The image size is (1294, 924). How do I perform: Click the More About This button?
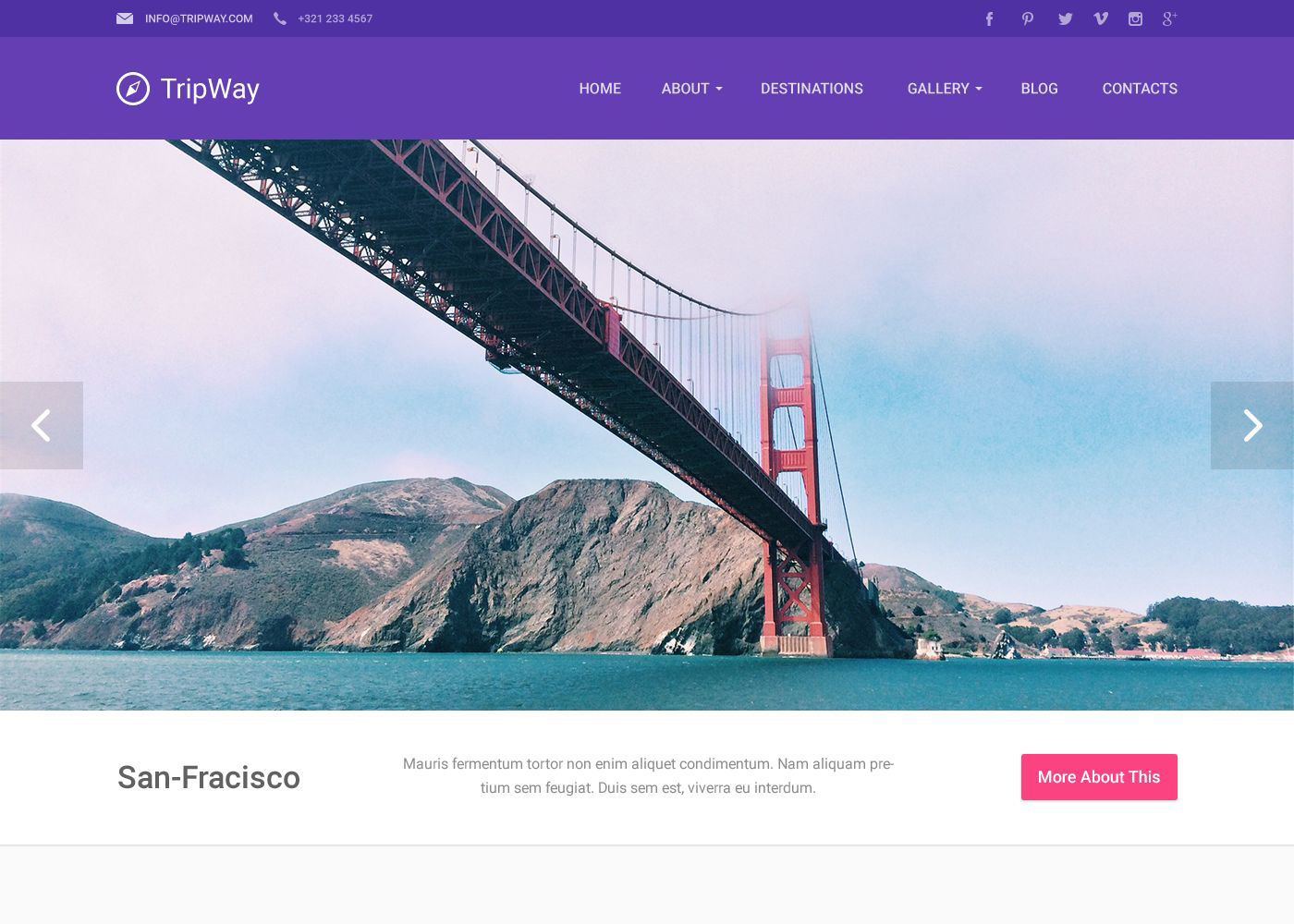tap(1099, 777)
